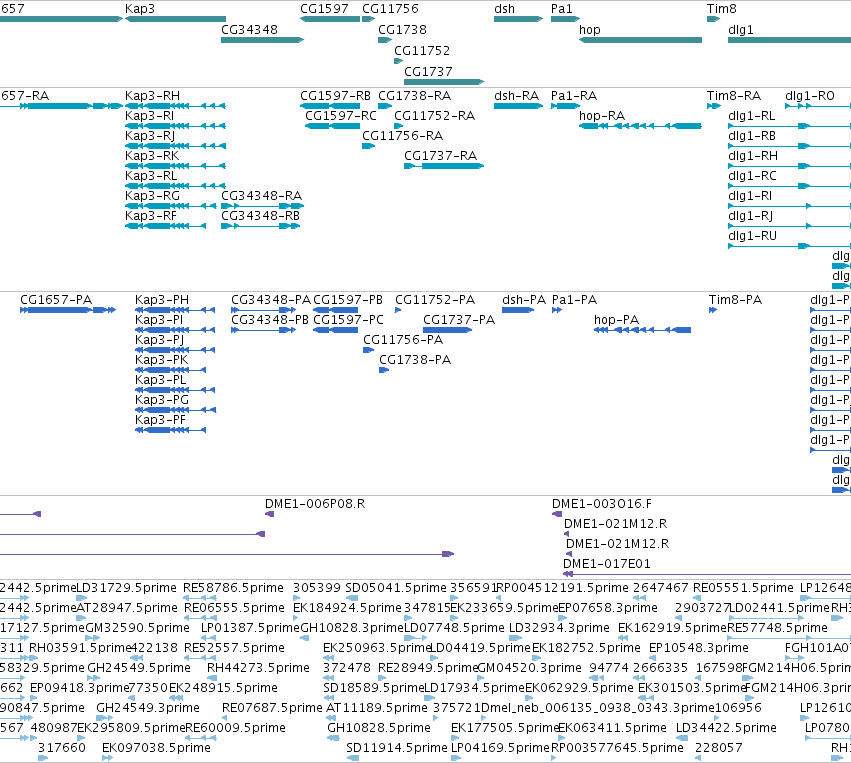
Task: Select transcript Kap3-RH
Action: tap(175, 106)
